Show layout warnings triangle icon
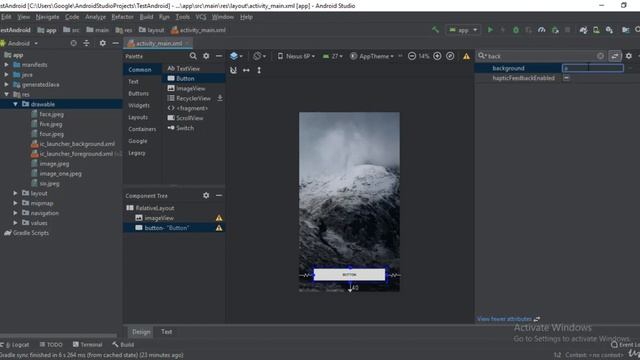Viewport: 640px width, 360px height. pyautogui.click(x=466, y=56)
